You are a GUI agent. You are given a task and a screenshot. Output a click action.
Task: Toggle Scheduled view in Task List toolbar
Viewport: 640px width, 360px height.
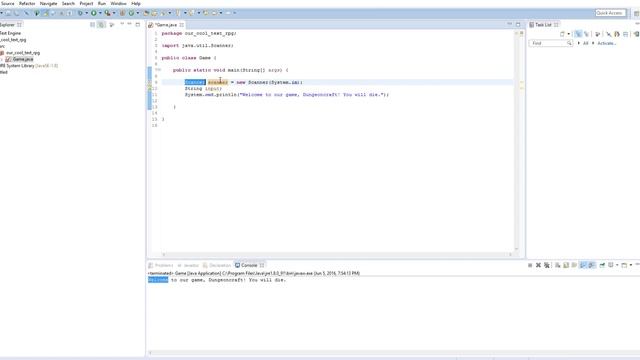586,34
